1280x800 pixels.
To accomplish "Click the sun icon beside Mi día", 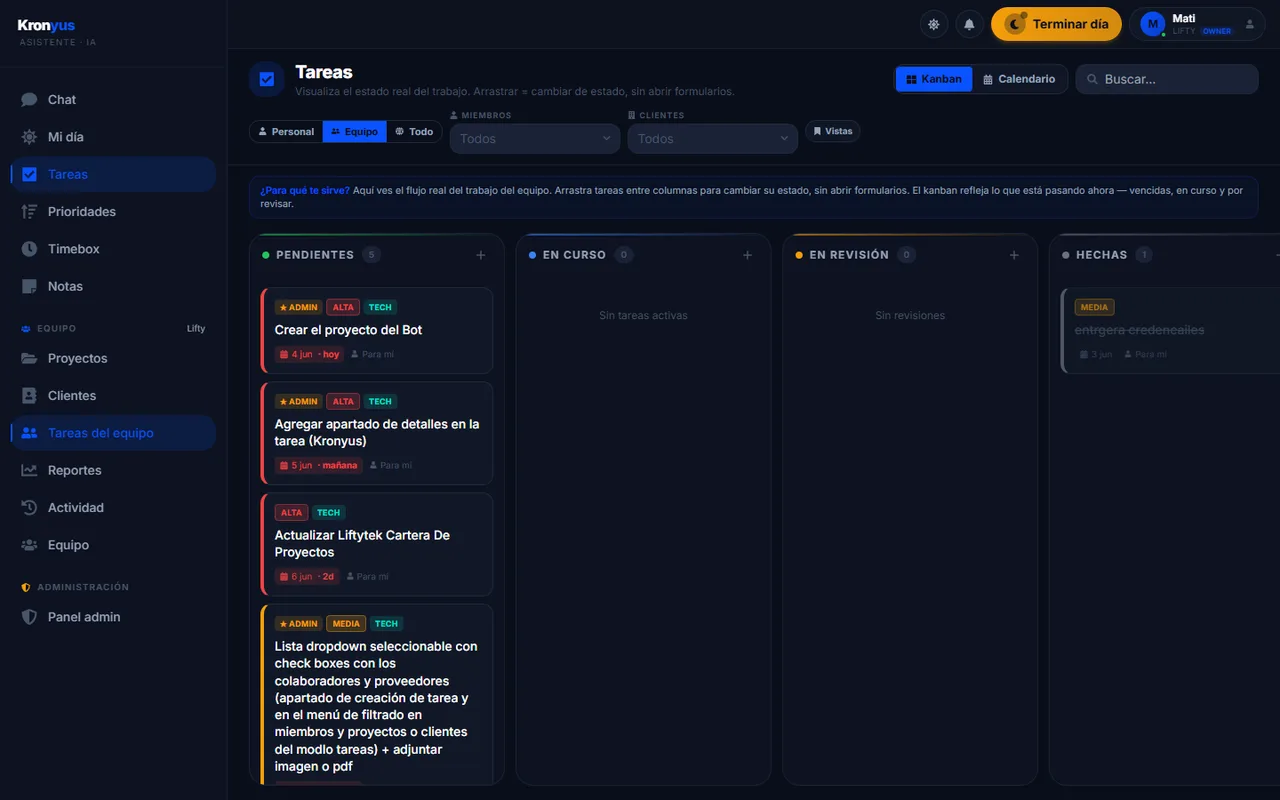I will 29,137.
